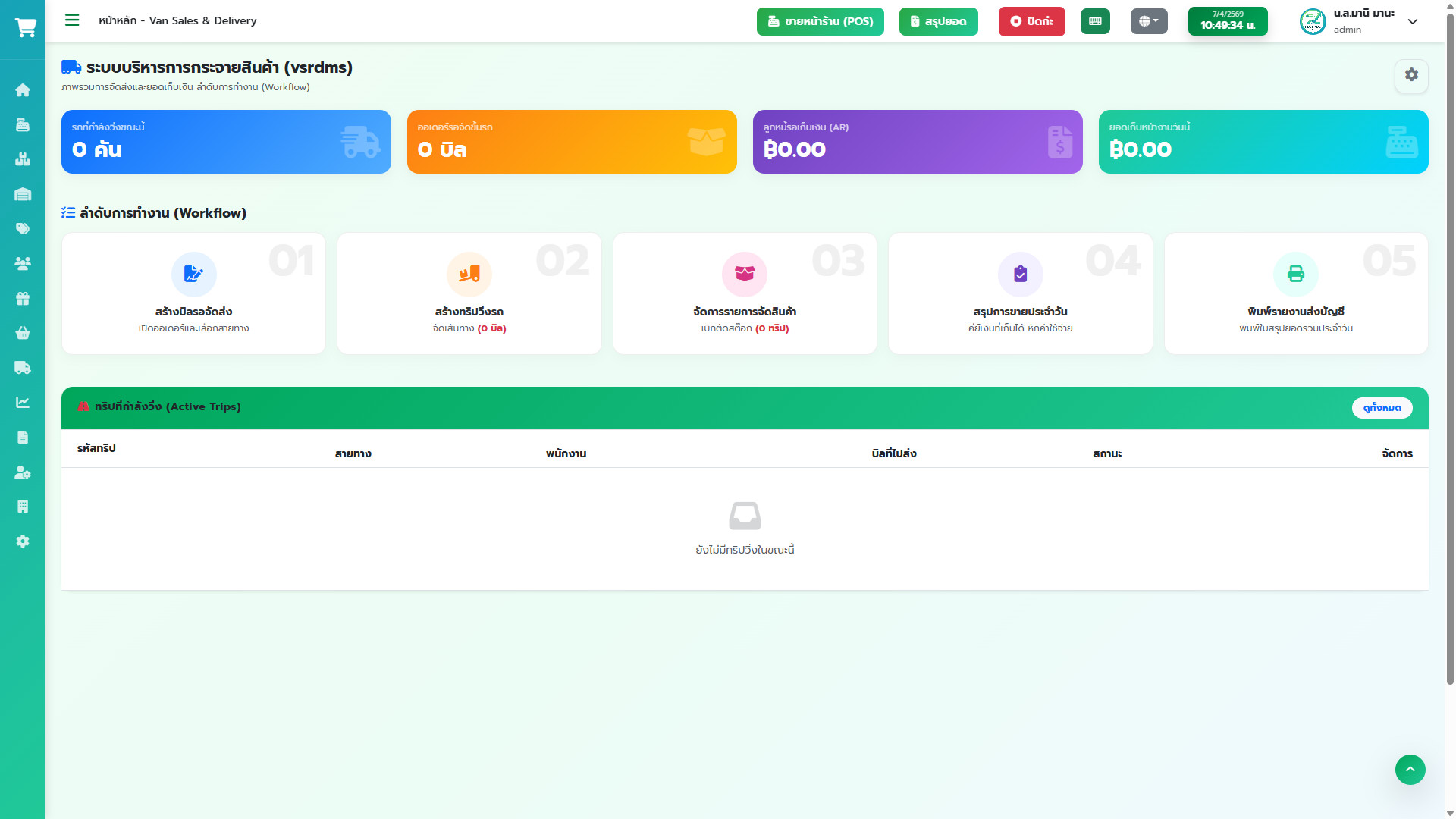Click the delivery truck sidebar icon

tap(23, 368)
